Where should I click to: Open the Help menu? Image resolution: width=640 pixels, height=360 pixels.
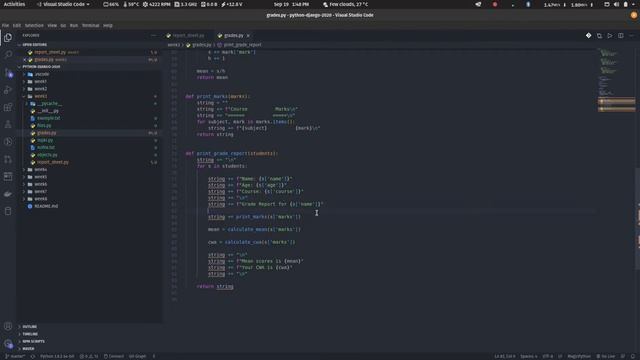click(x=107, y=25)
